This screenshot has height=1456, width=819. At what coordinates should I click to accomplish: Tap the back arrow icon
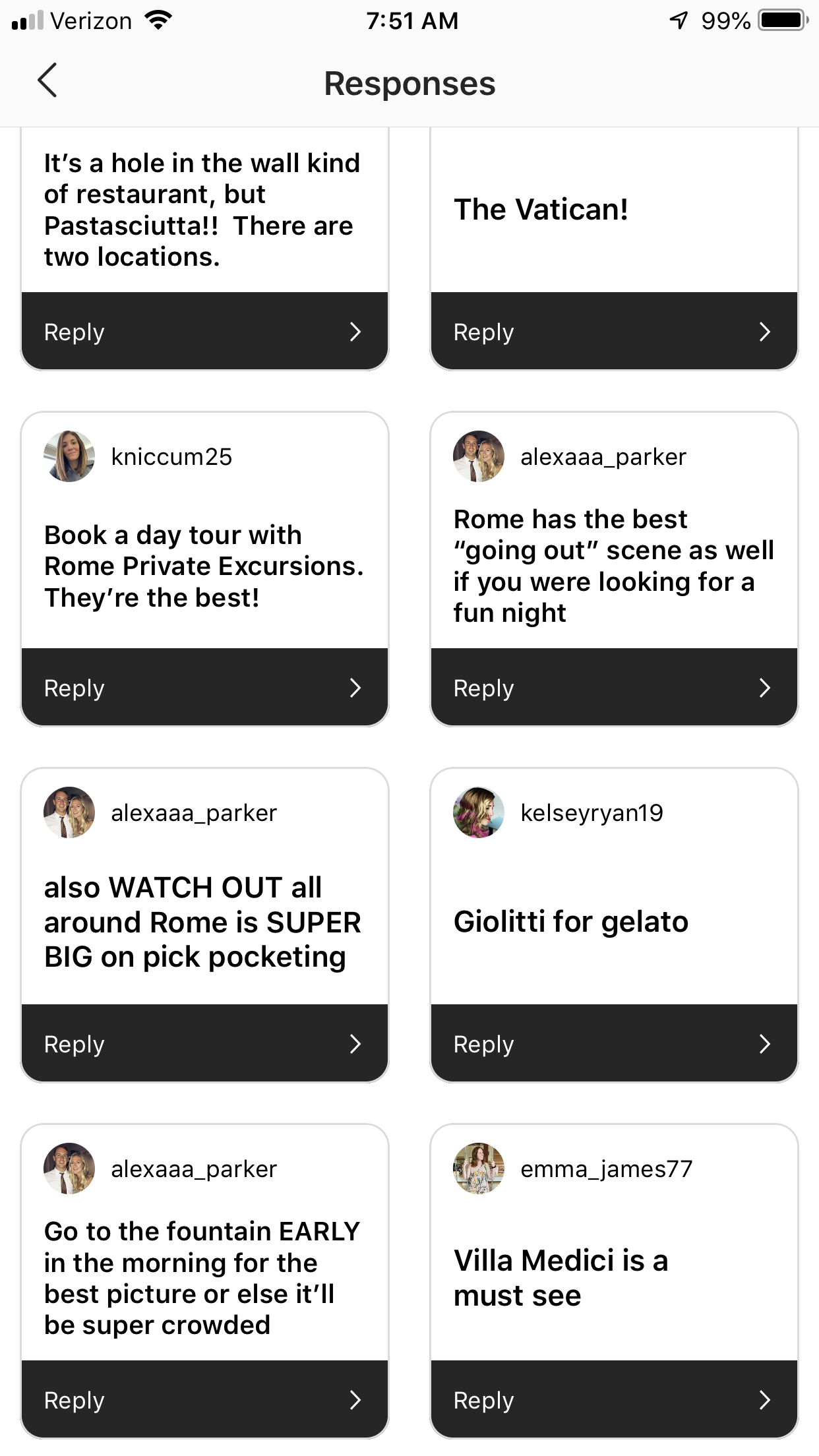47,81
